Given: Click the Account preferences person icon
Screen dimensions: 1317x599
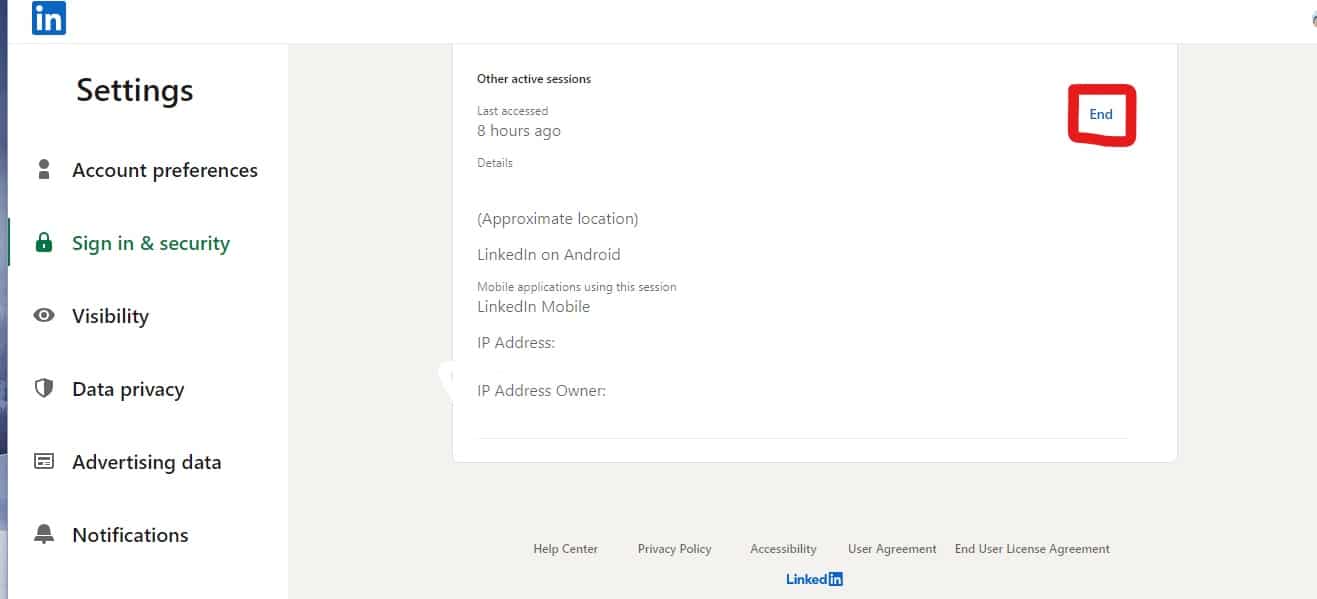Looking at the screenshot, I should (43, 169).
